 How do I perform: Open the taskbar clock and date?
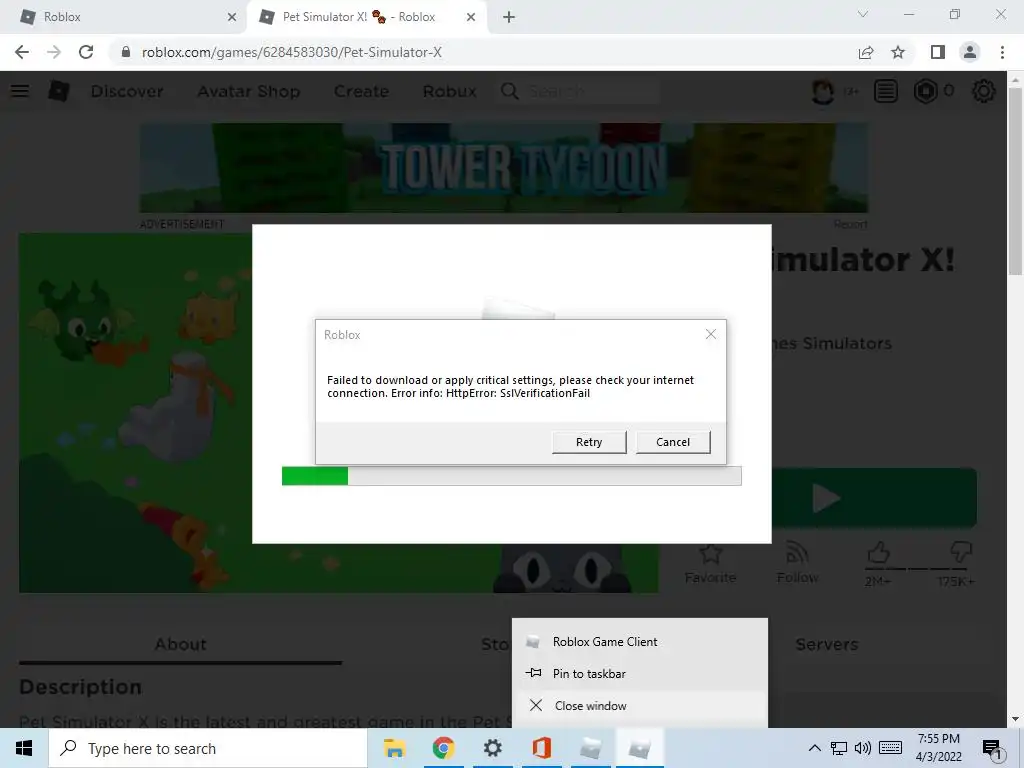click(938, 748)
